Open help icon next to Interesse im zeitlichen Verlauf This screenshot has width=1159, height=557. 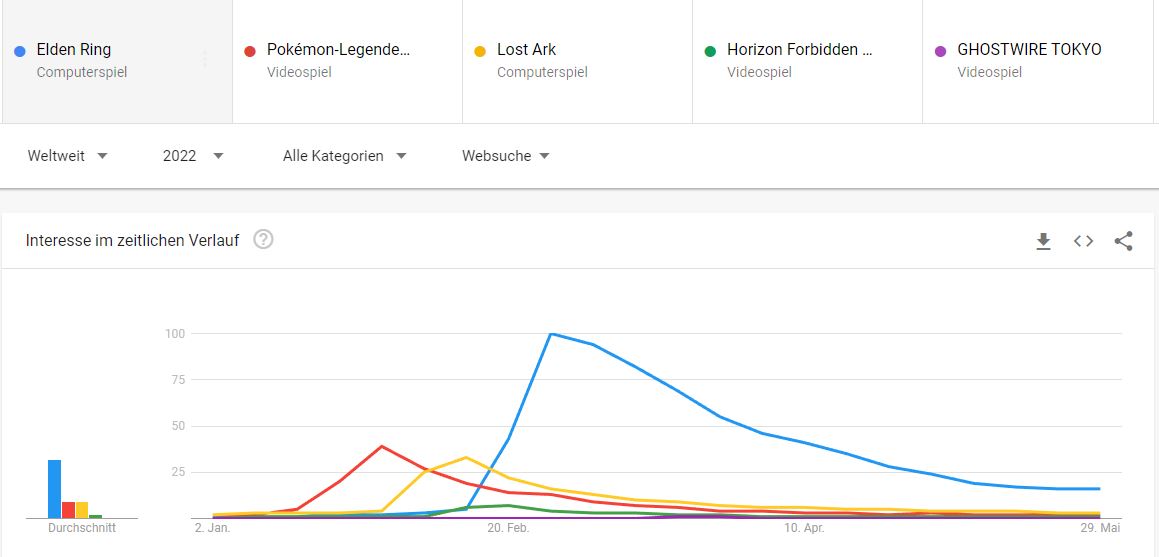263,239
